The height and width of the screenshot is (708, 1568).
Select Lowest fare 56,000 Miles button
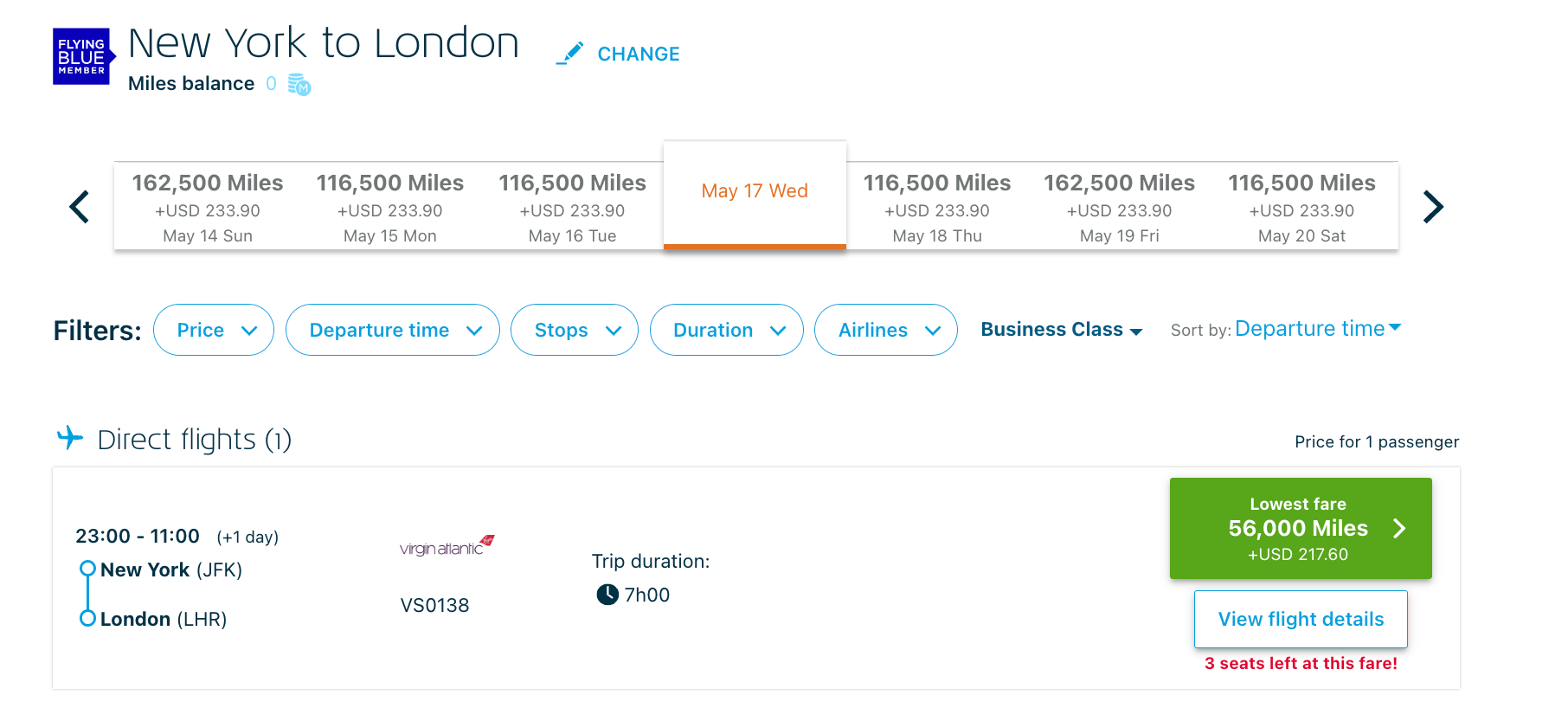pos(1301,528)
